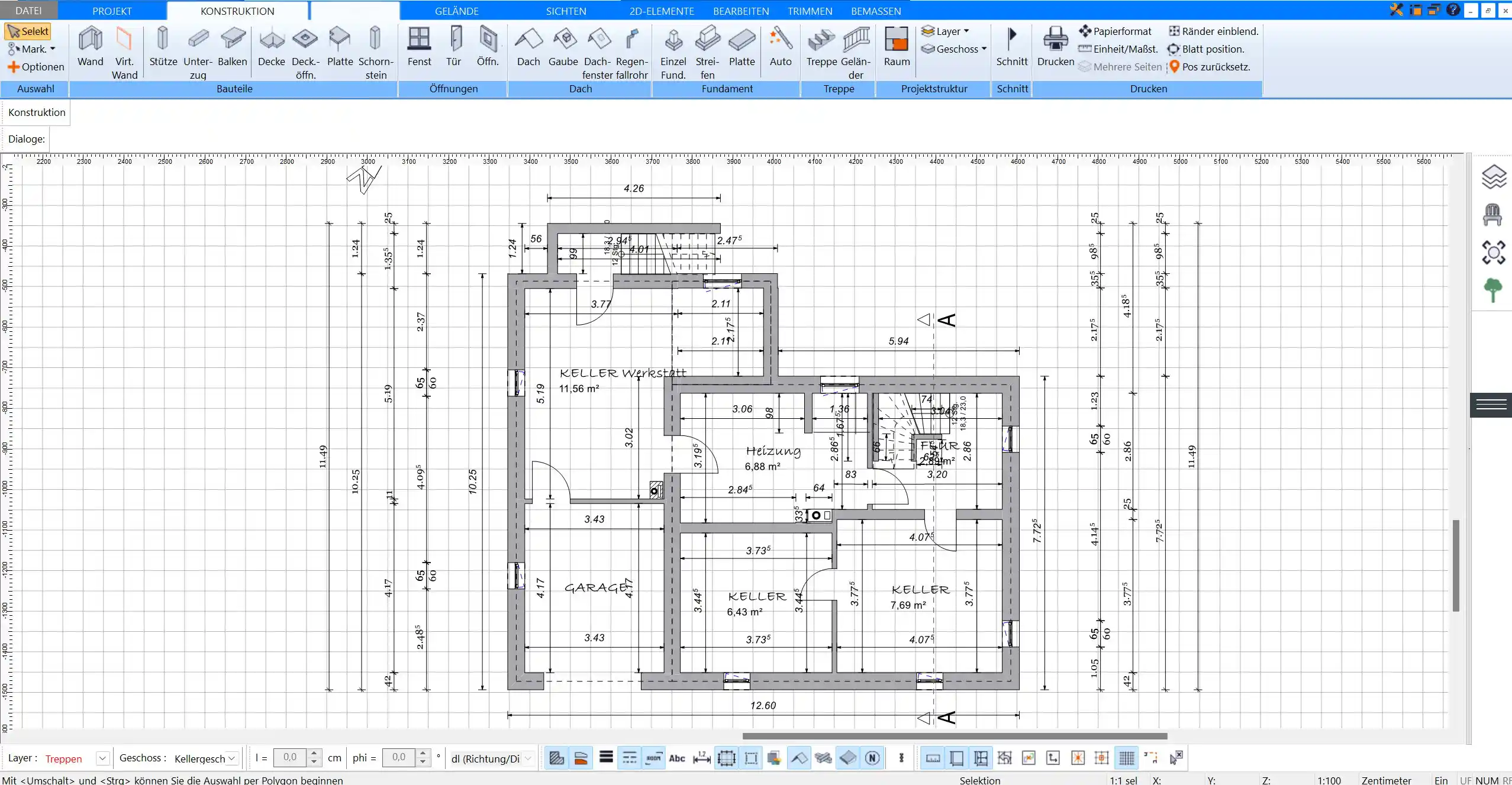
Task: Click the Selekt button
Action: tap(28, 31)
